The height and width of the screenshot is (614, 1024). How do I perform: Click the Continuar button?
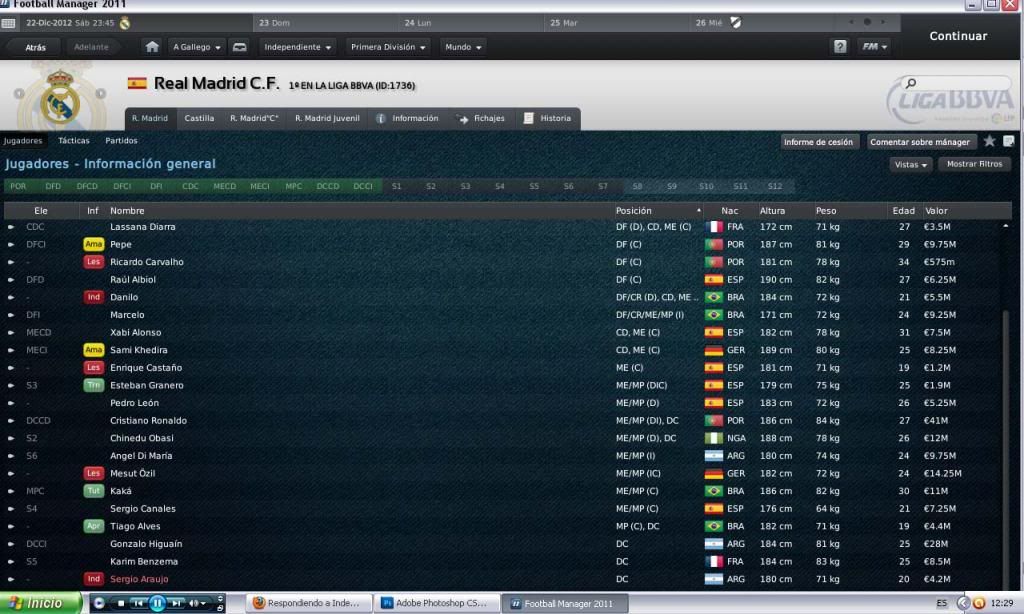point(958,36)
